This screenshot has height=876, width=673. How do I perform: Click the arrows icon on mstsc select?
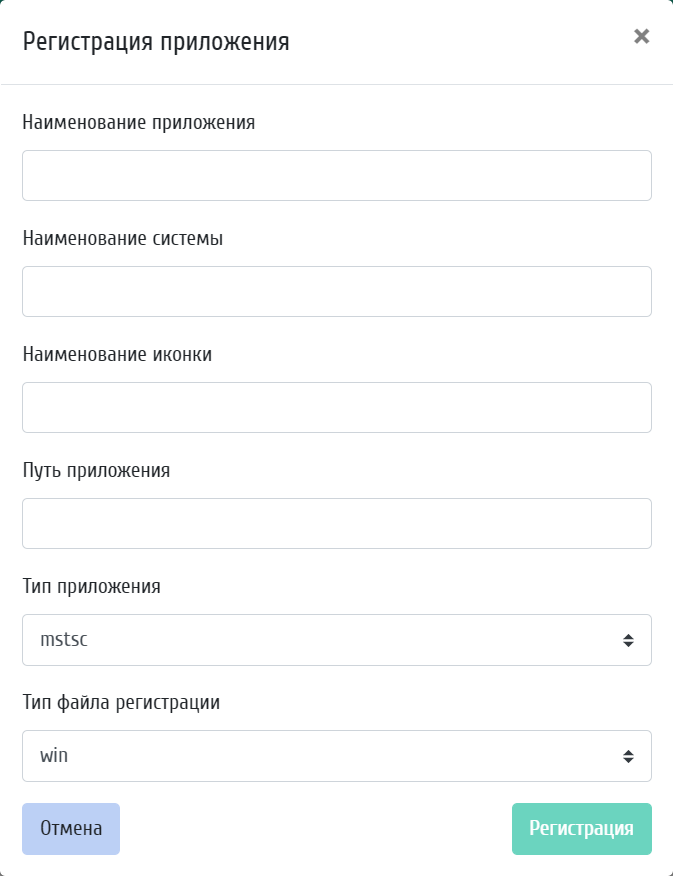tap(628, 640)
